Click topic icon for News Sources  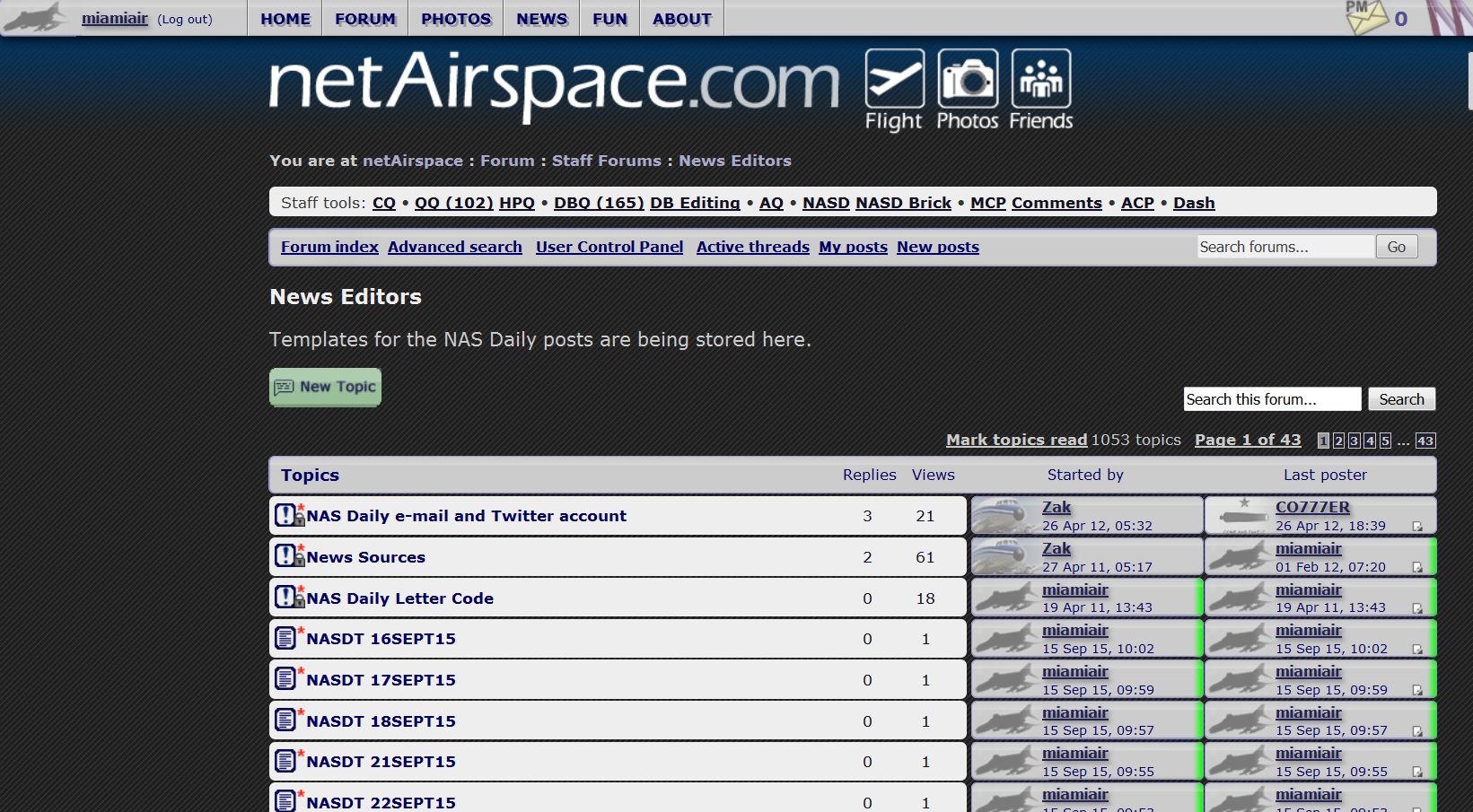[x=289, y=556]
